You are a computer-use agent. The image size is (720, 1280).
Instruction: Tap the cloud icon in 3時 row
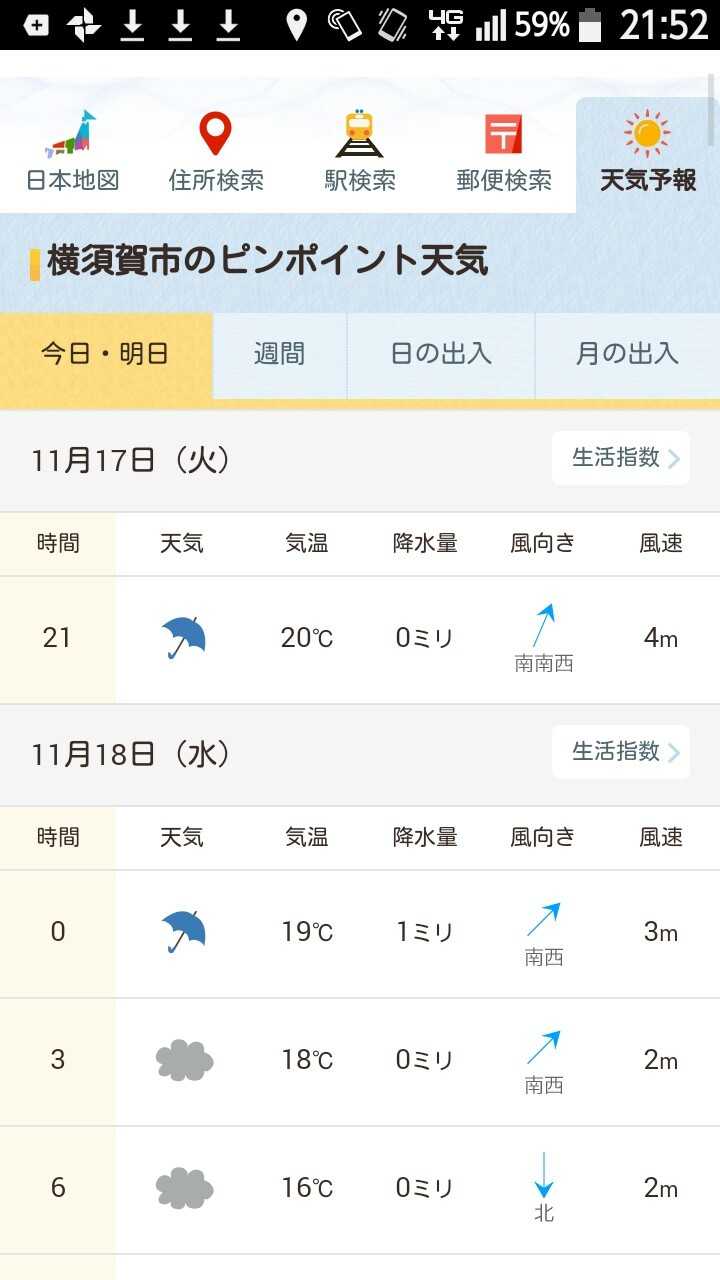184,1060
